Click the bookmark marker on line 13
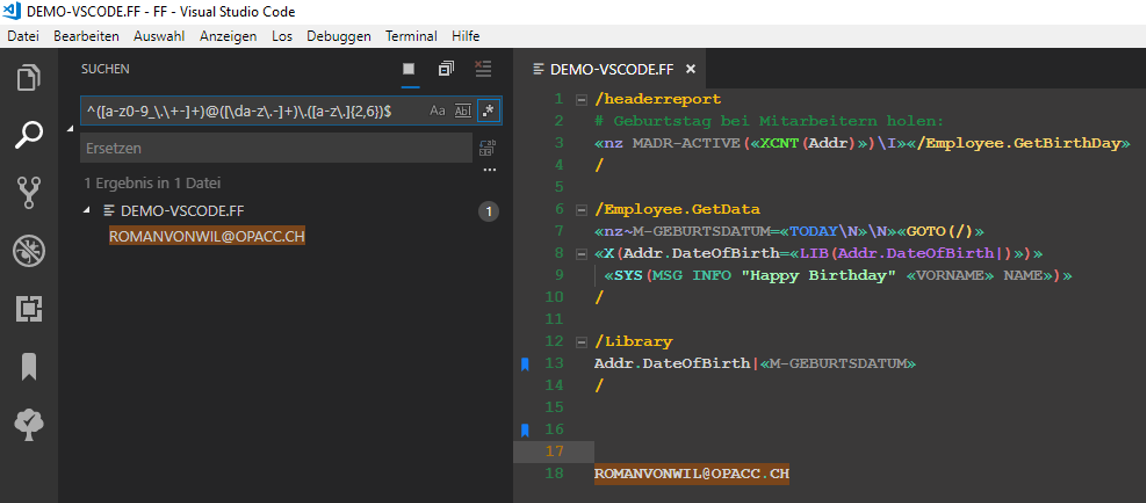 [x=524, y=363]
